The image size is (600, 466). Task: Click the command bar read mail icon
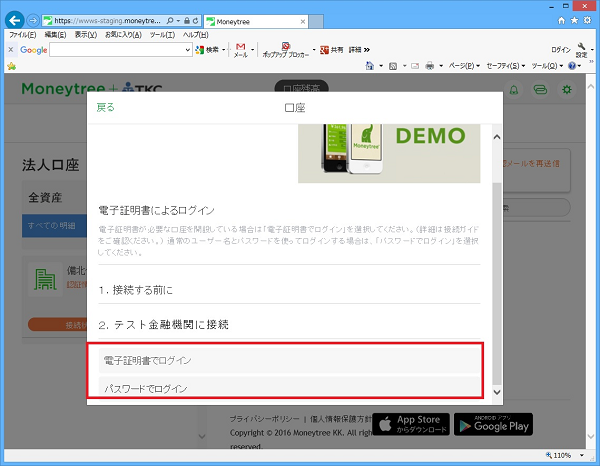[x=415, y=66]
